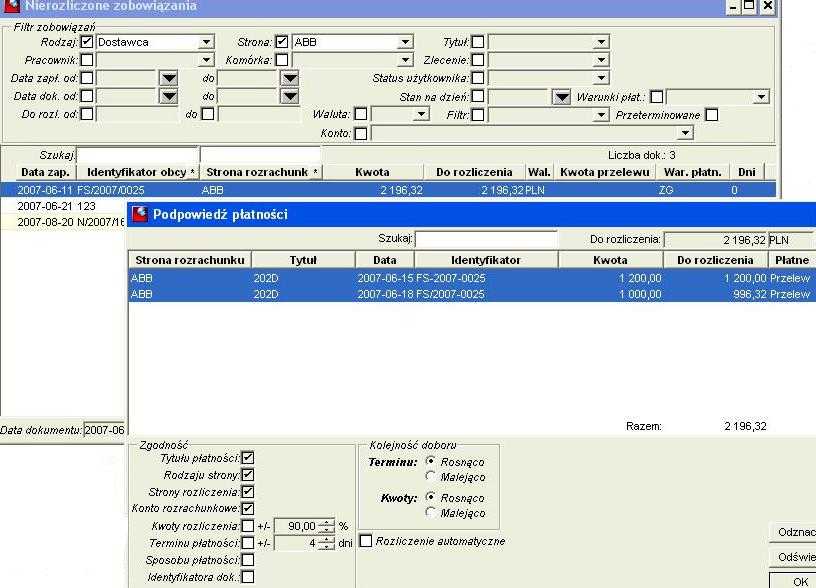Expand the Strona ABB dropdown

point(405,42)
